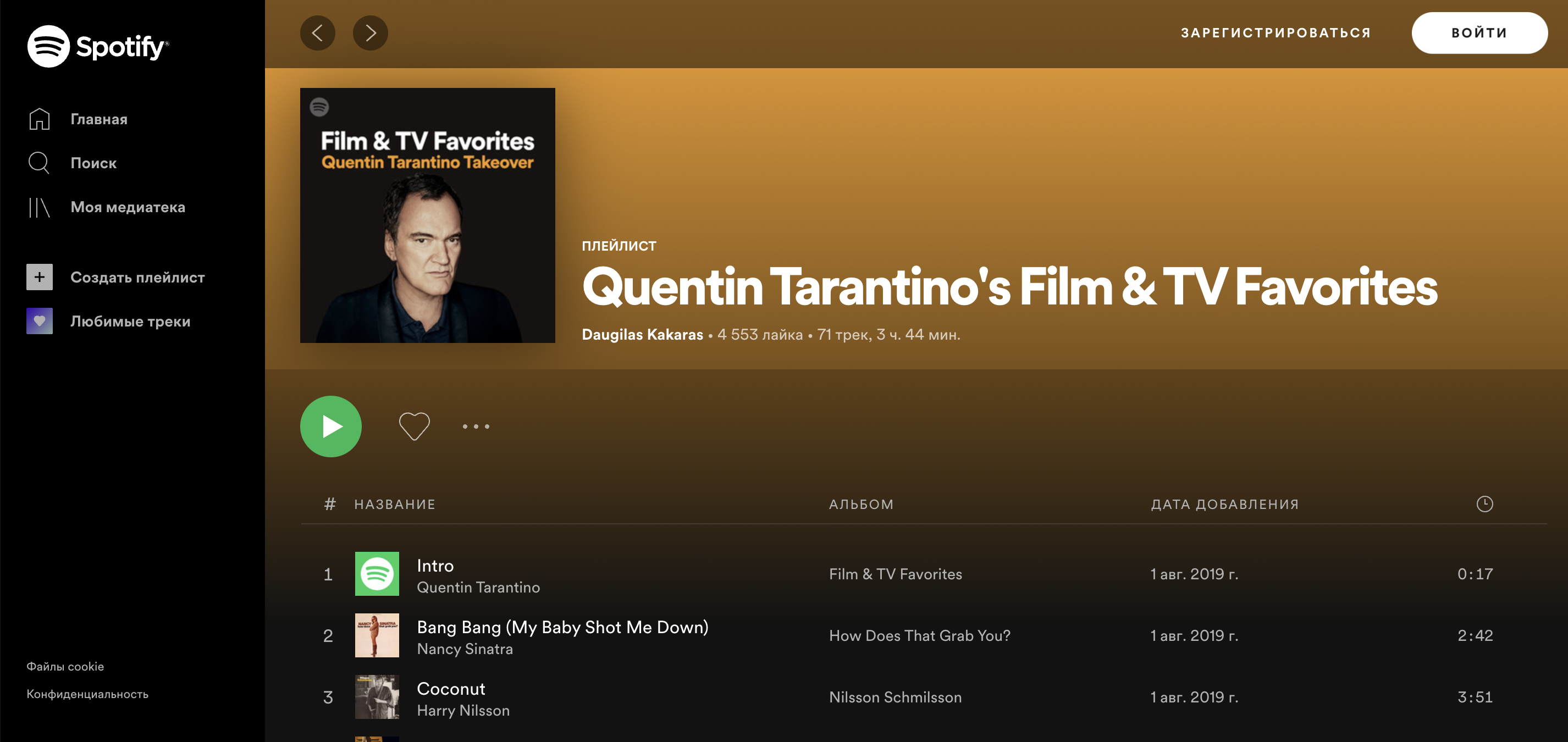This screenshot has height=742, width=1568.
Task: Click the Coconut track cover thumbnail
Action: click(377, 696)
